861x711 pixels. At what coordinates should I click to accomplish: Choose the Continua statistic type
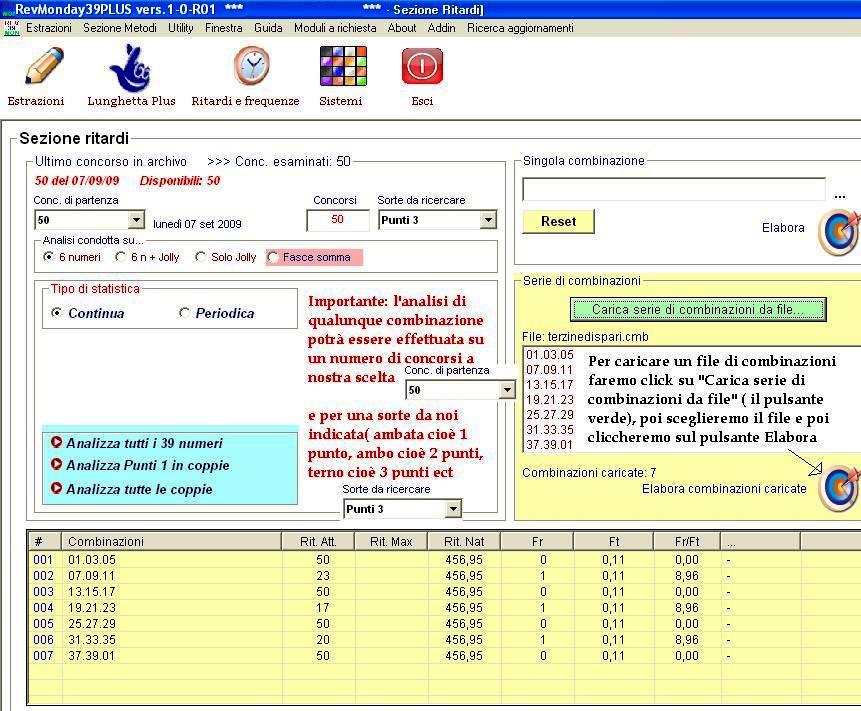click(x=57, y=312)
